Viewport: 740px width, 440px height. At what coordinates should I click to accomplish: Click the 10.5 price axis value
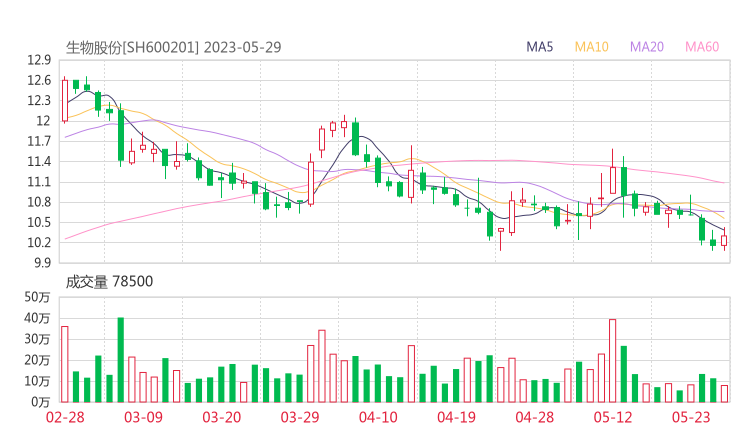tap(39, 223)
